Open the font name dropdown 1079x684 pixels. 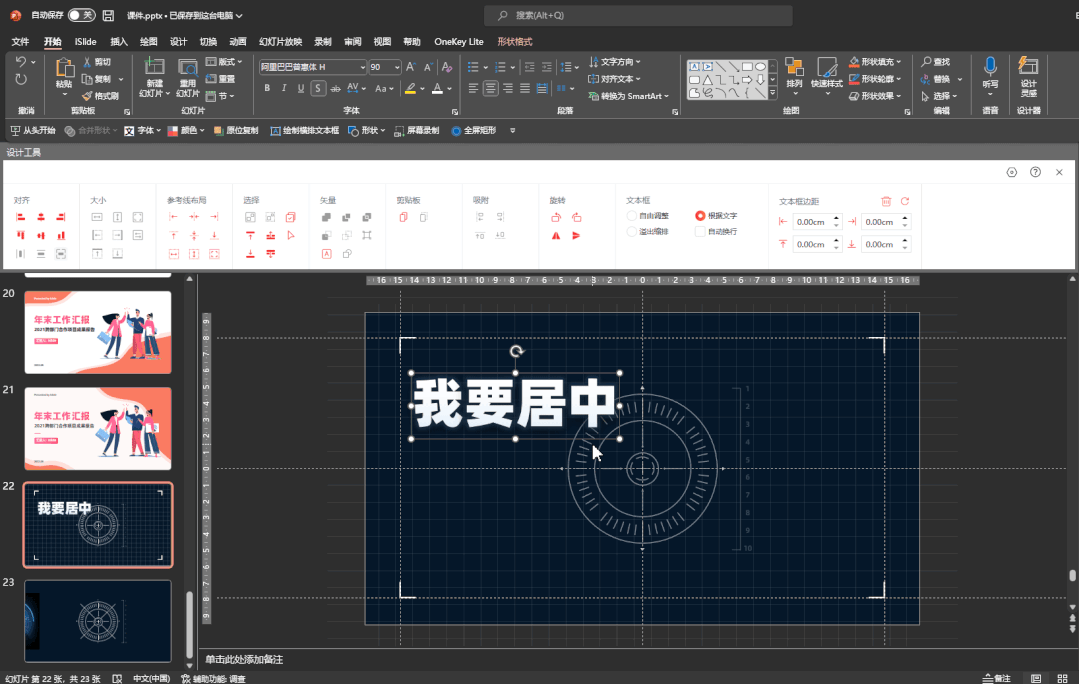(x=362, y=67)
